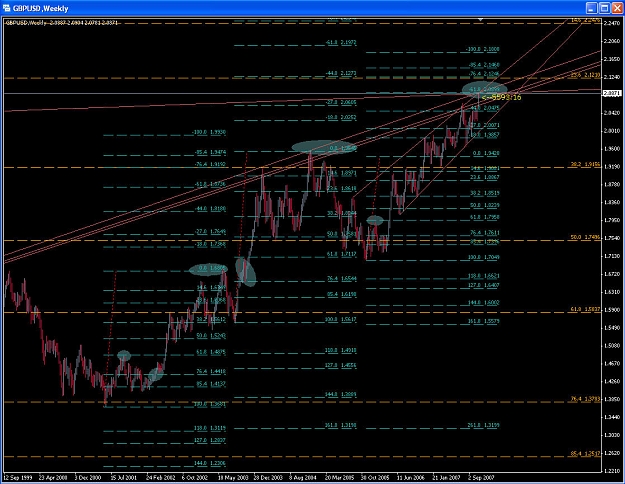Select the '261.8 1.3199' Fibonacci level label

click(x=483, y=425)
